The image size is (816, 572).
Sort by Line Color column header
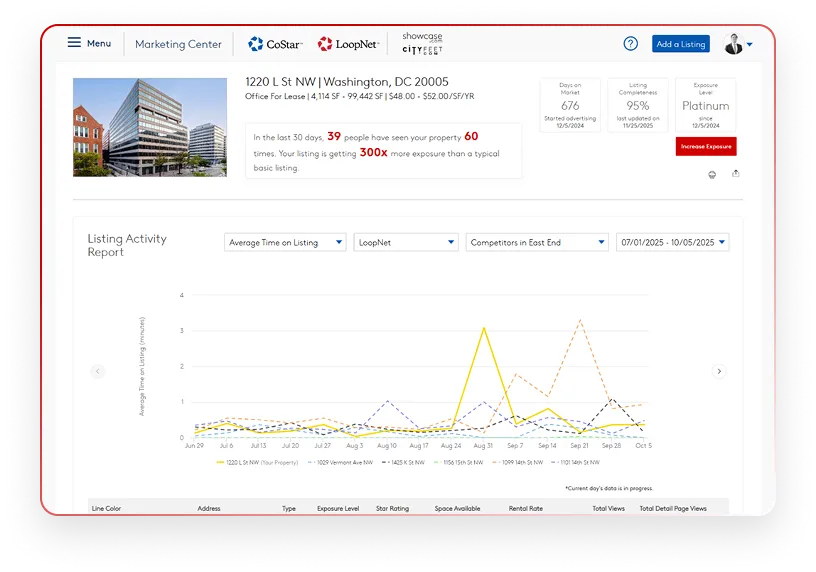(x=106, y=509)
